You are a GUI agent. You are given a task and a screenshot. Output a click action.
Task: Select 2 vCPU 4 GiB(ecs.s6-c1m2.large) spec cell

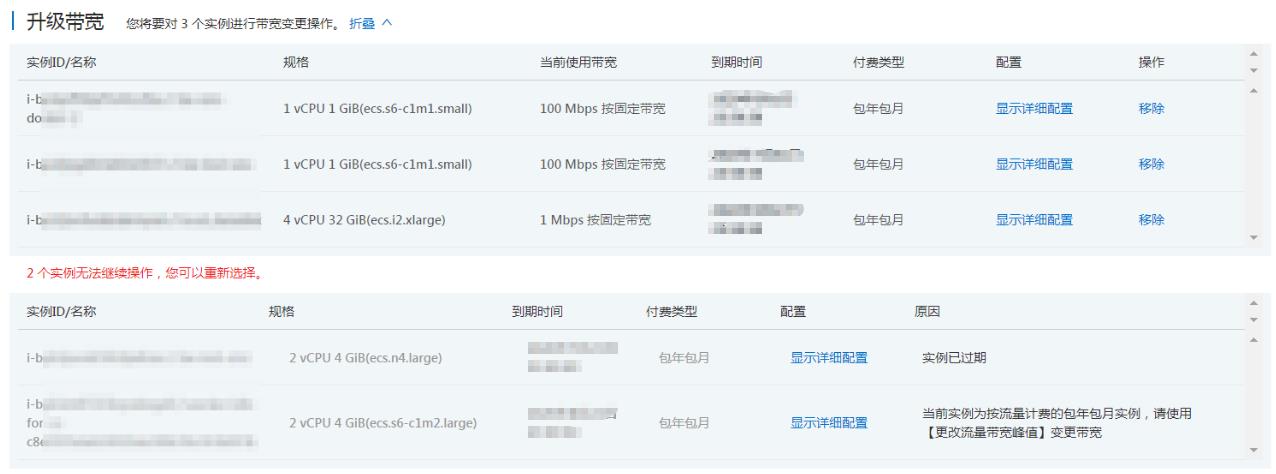click(382, 423)
